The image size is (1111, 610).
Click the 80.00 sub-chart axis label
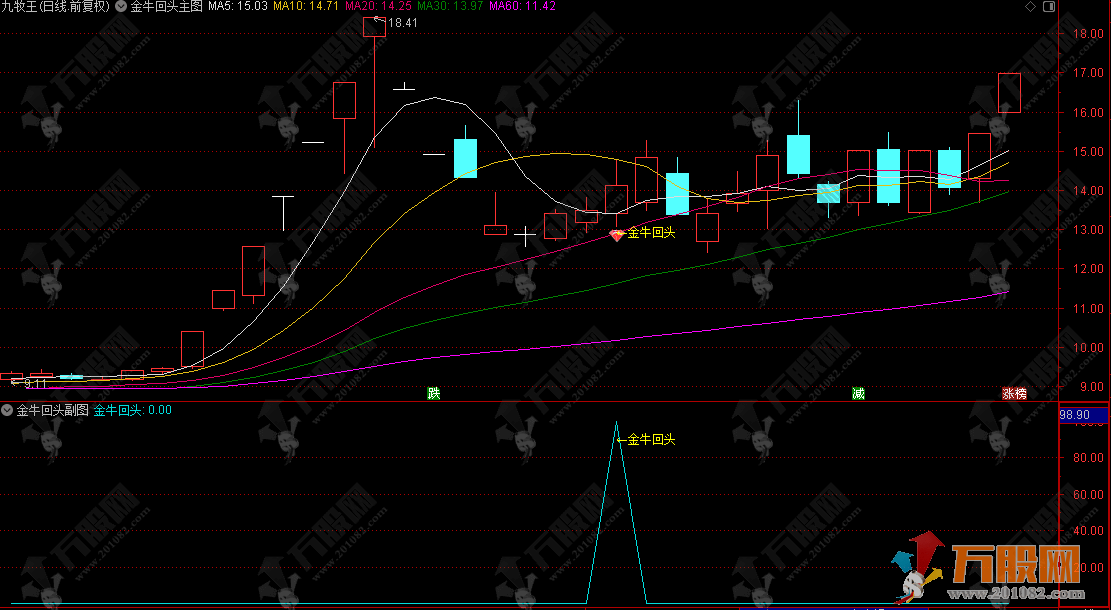point(1088,458)
